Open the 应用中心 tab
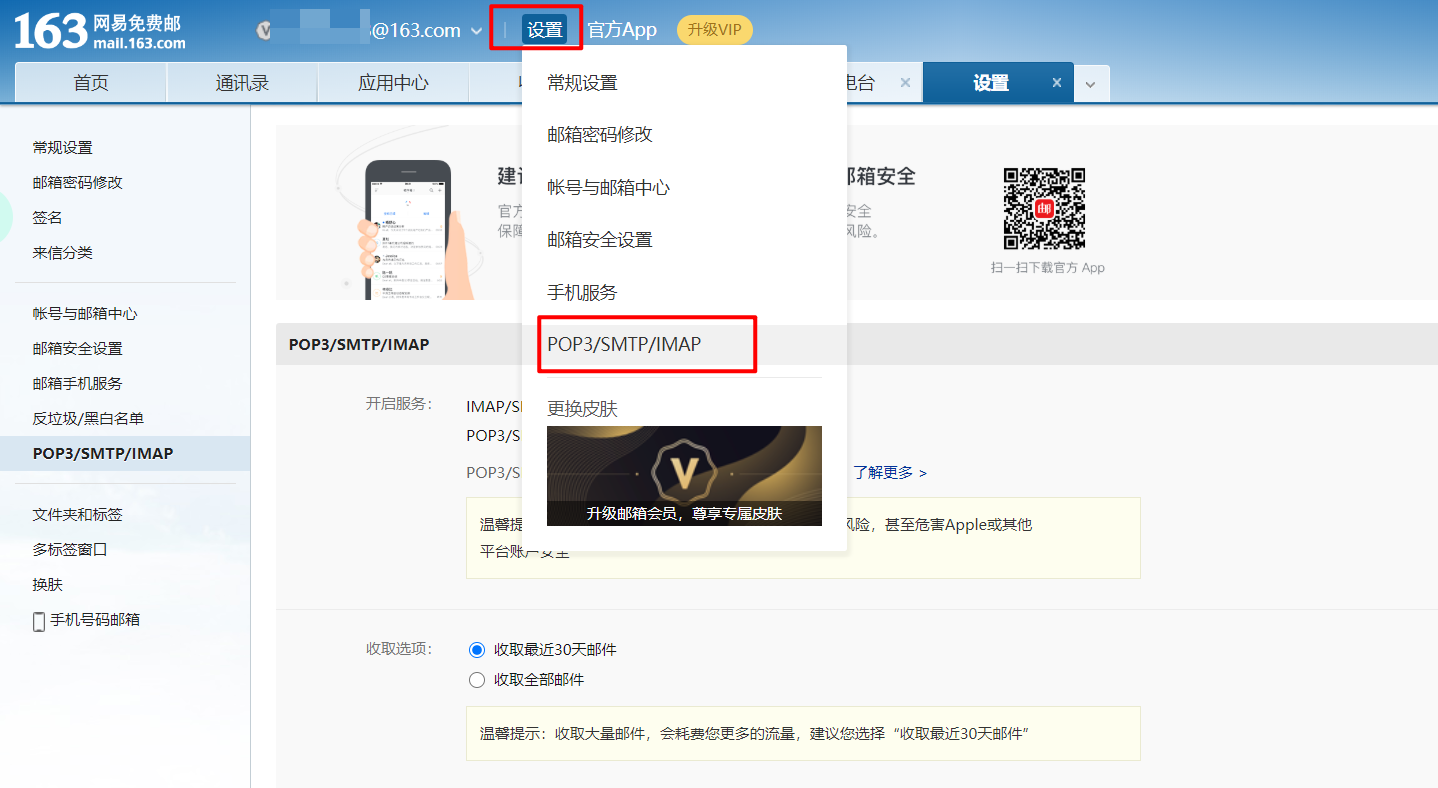Screen dimensions: 1438x788 pos(392,83)
